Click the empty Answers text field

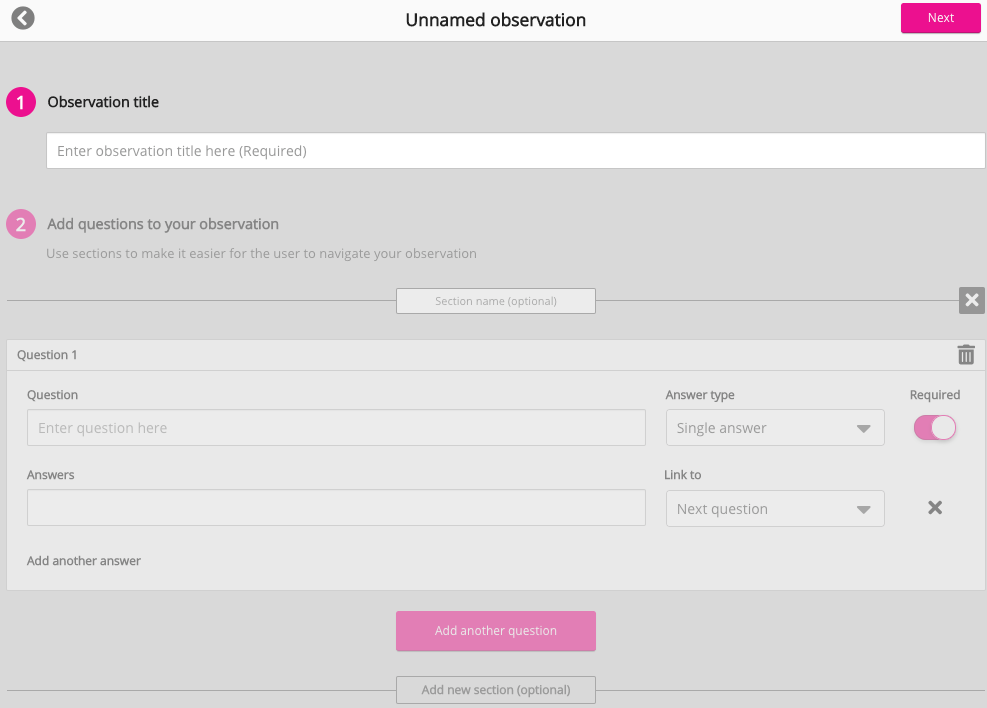336,508
